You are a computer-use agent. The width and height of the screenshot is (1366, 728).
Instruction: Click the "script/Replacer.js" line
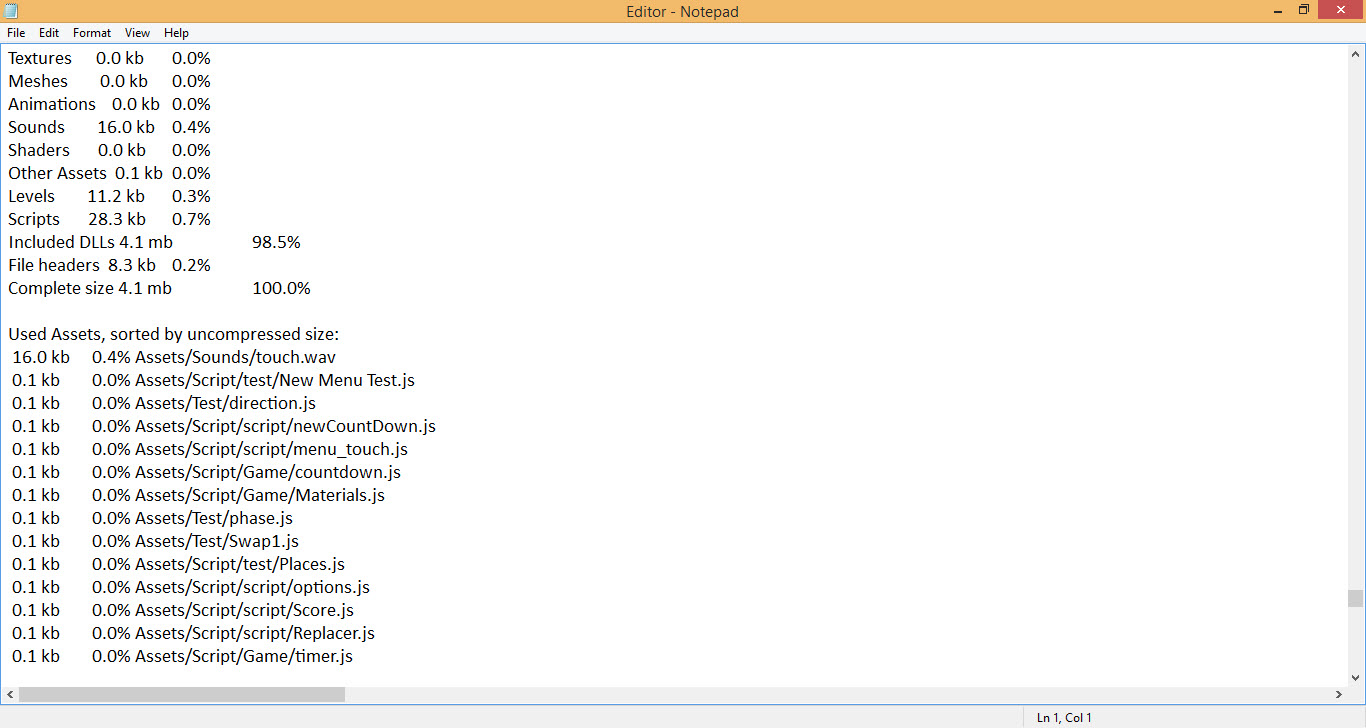pyautogui.click(x=193, y=633)
